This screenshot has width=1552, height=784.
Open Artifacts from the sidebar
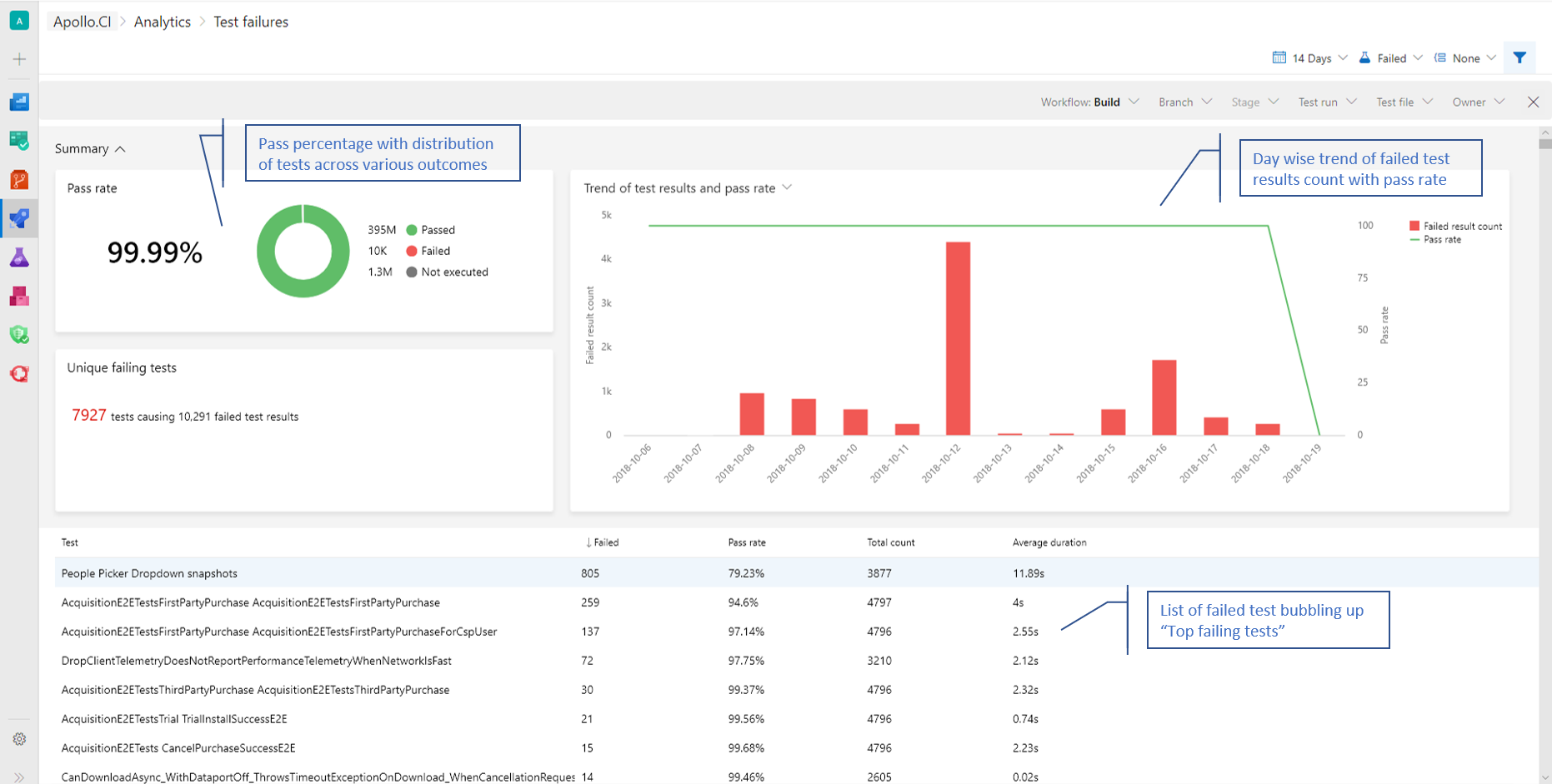pyautogui.click(x=19, y=297)
